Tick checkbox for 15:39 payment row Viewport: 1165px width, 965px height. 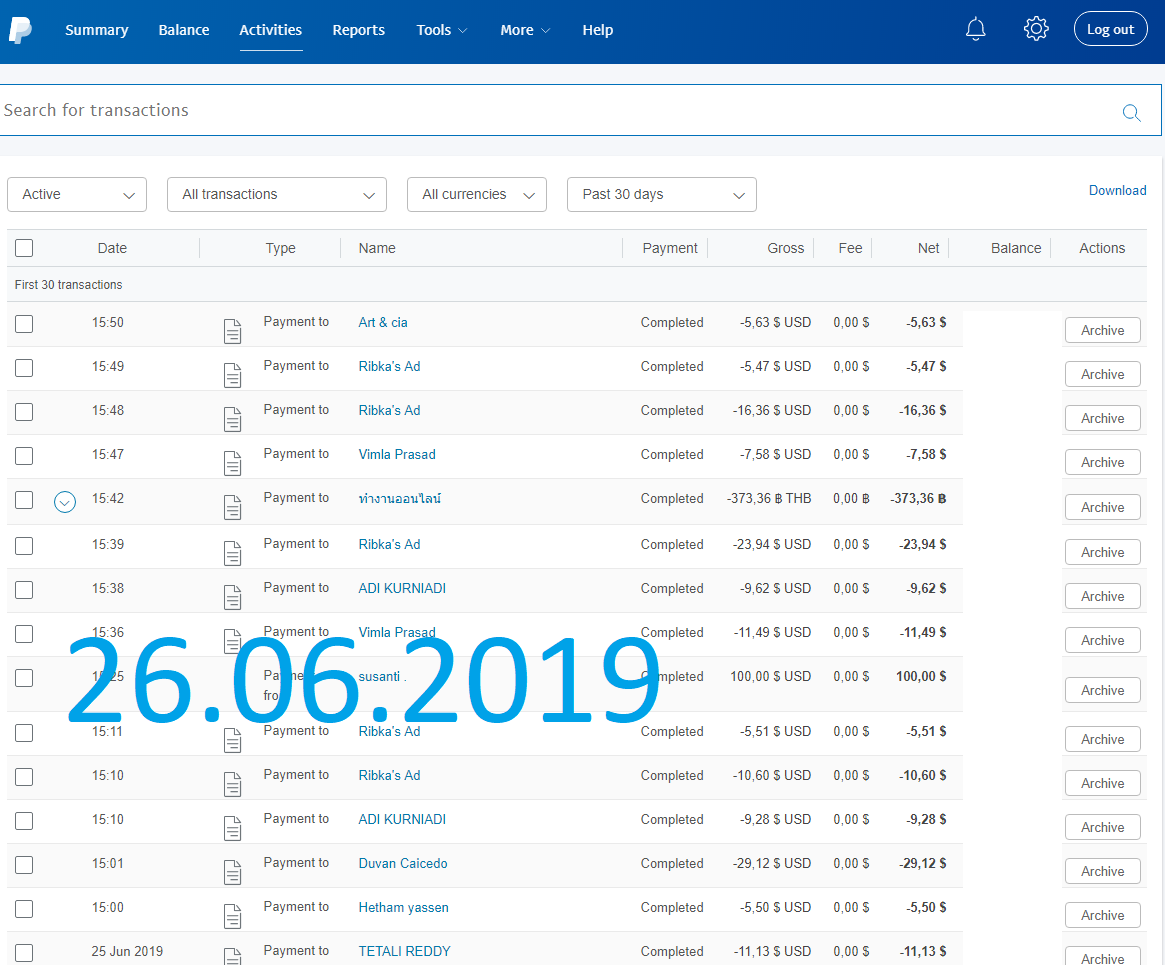[24, 545]
